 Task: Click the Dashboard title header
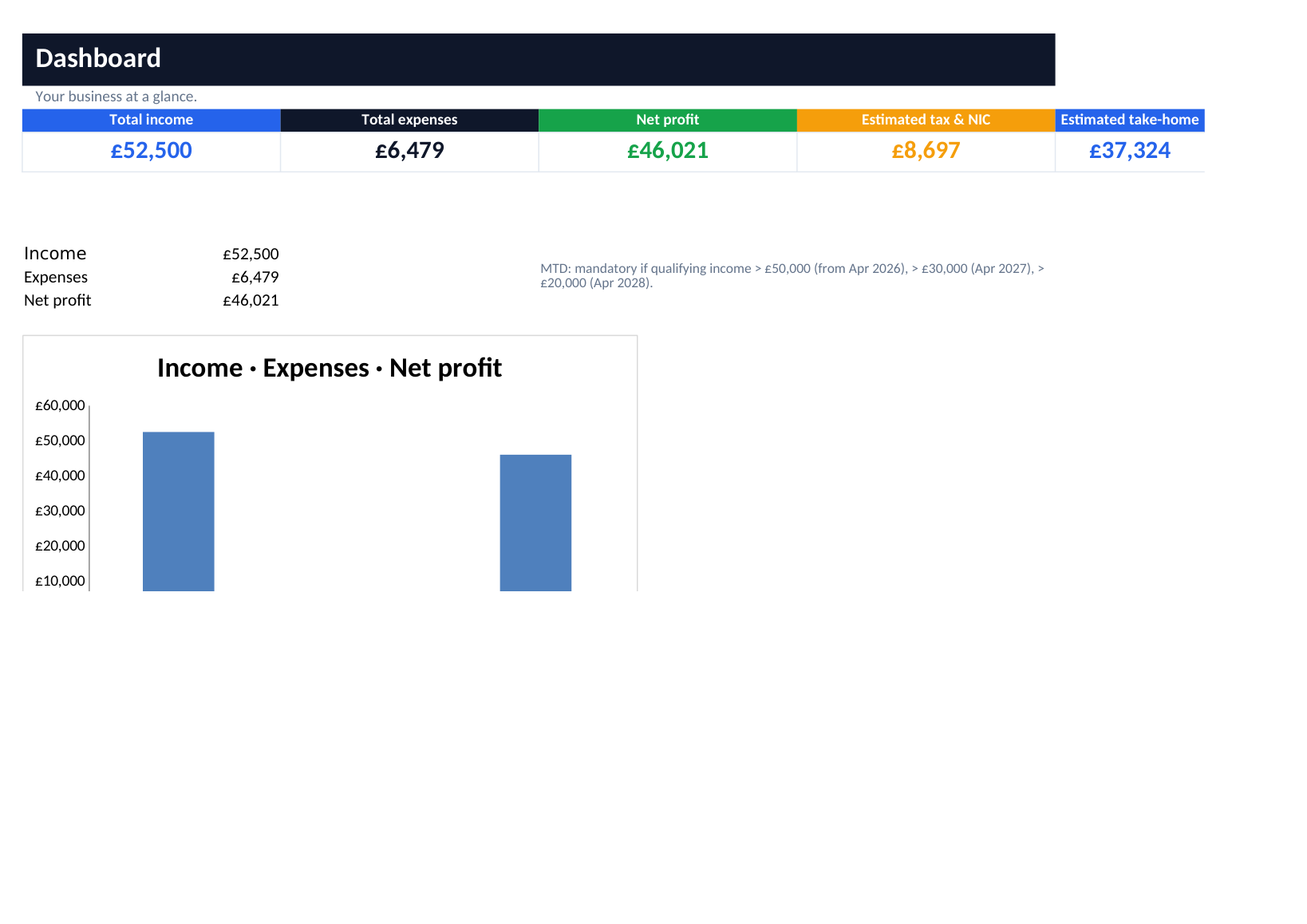[539, 59]
